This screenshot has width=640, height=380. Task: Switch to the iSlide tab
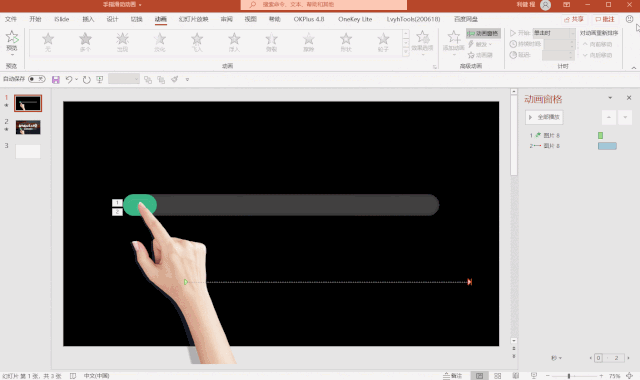click(x=62, y=19)
